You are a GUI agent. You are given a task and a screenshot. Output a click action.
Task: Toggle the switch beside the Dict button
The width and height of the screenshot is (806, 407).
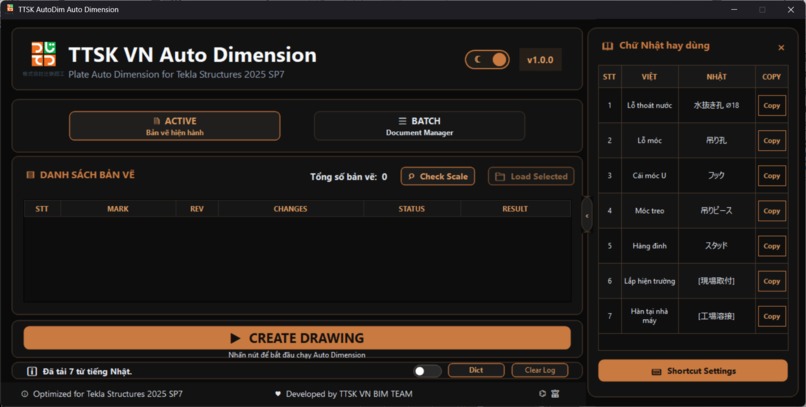coord(428,371)
